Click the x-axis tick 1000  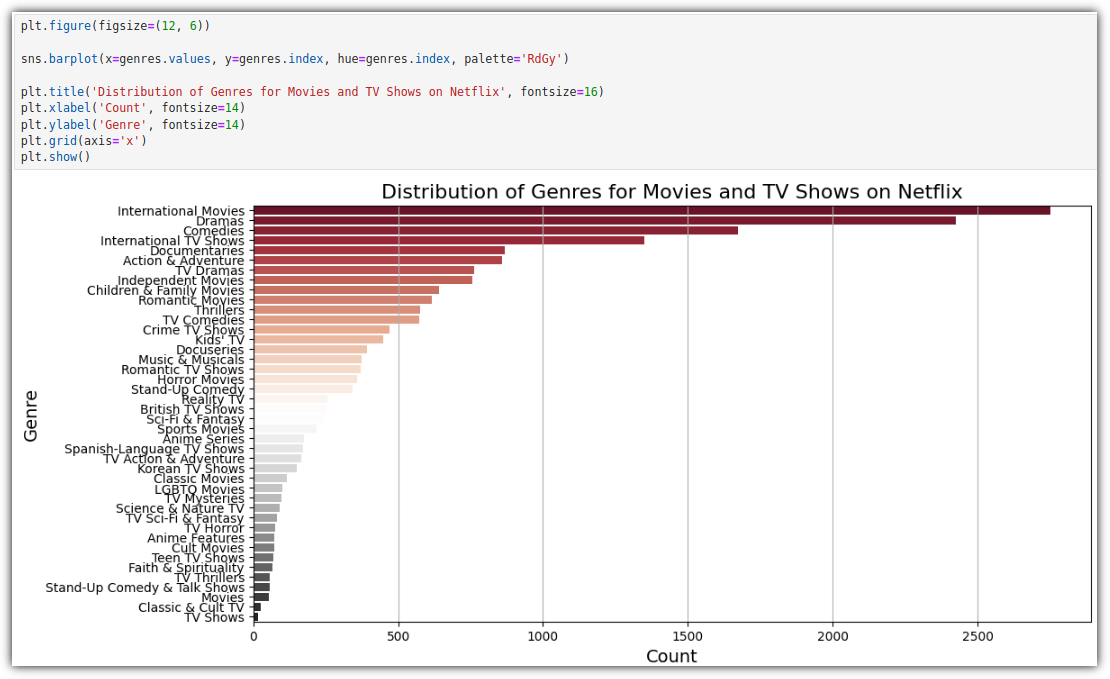pyautogui.click(x=543, y=637)
